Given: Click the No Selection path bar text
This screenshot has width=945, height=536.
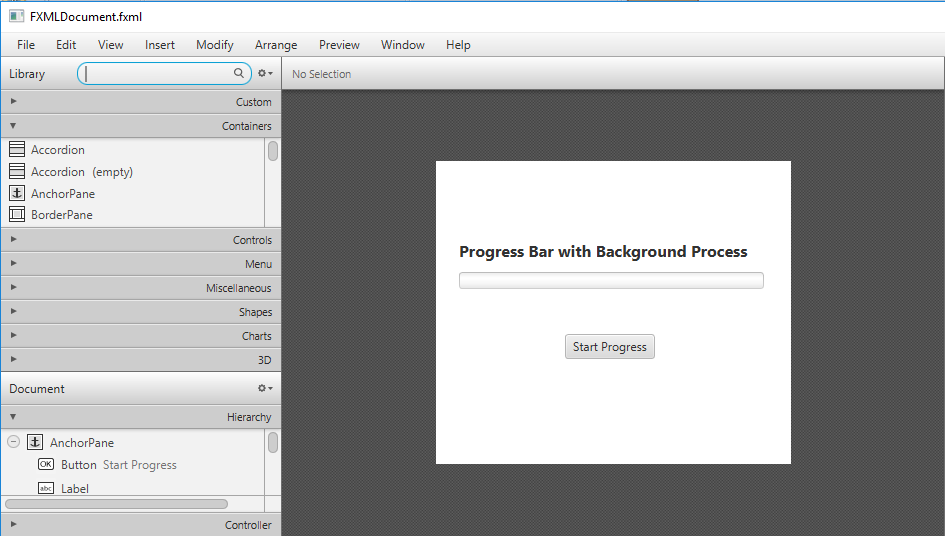Looking at the screenshot, I should (x=321, y=74).
